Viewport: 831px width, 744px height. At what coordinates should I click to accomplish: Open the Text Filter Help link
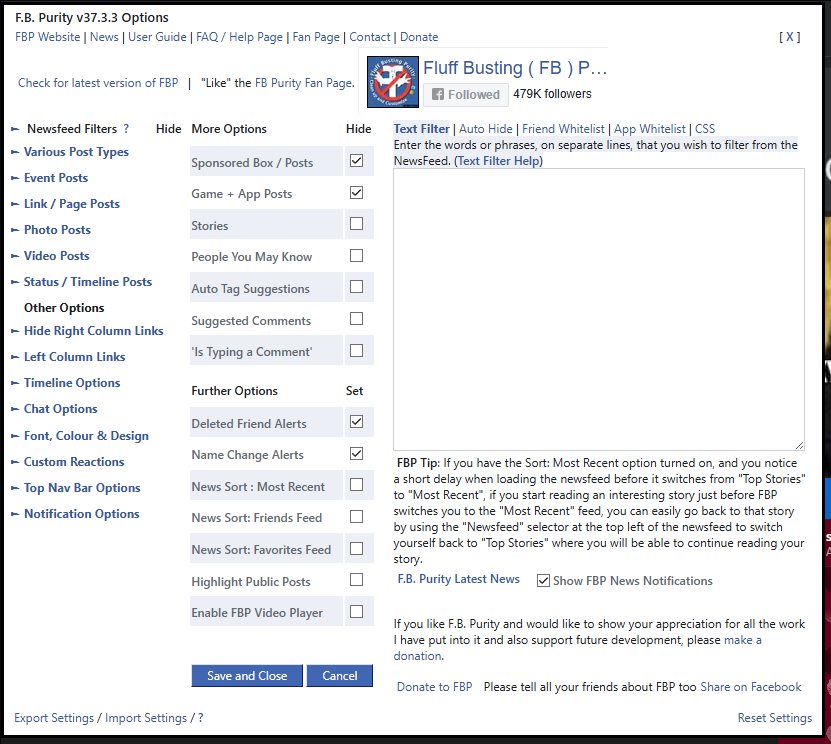(x=499, y=161)
